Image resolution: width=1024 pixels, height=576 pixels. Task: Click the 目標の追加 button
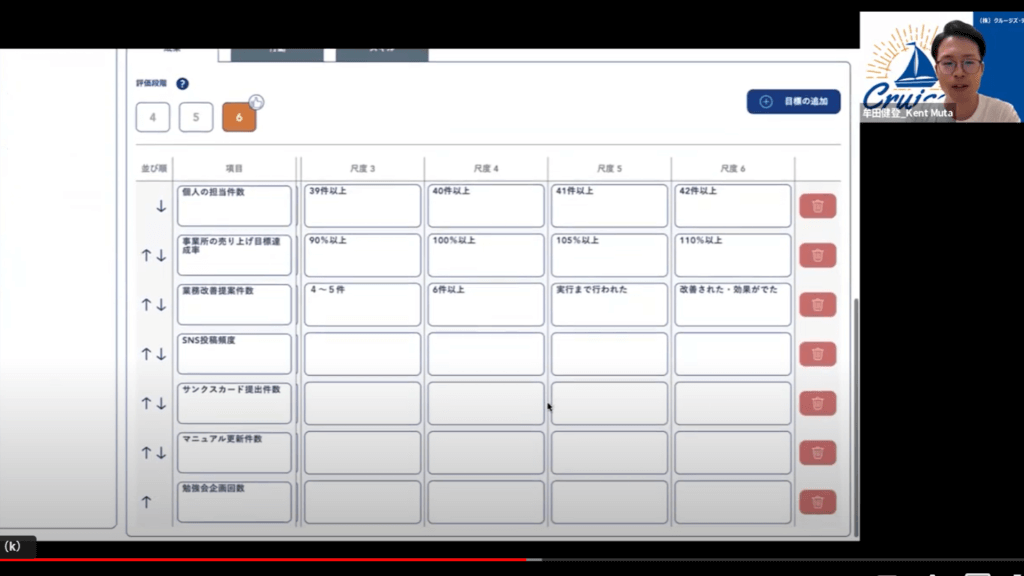point(793,101)
